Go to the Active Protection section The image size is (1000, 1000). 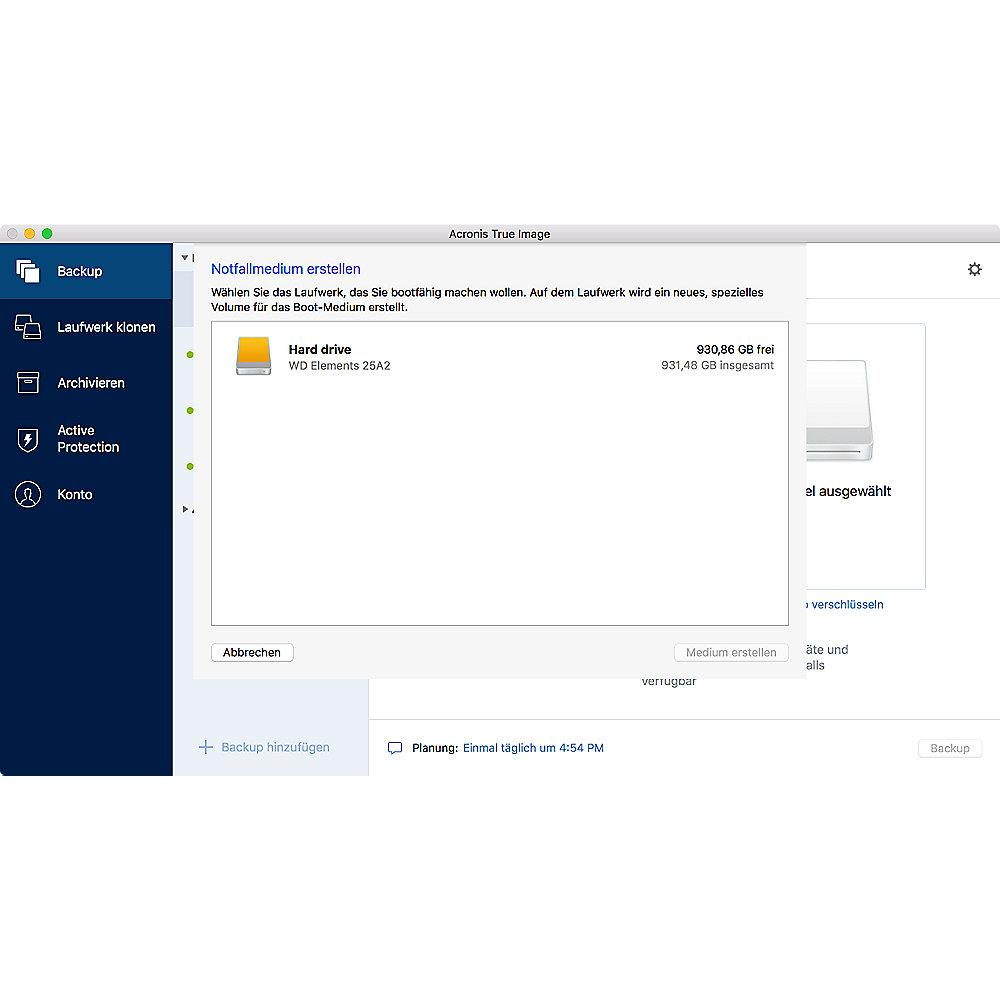click(x=88, y=439)
